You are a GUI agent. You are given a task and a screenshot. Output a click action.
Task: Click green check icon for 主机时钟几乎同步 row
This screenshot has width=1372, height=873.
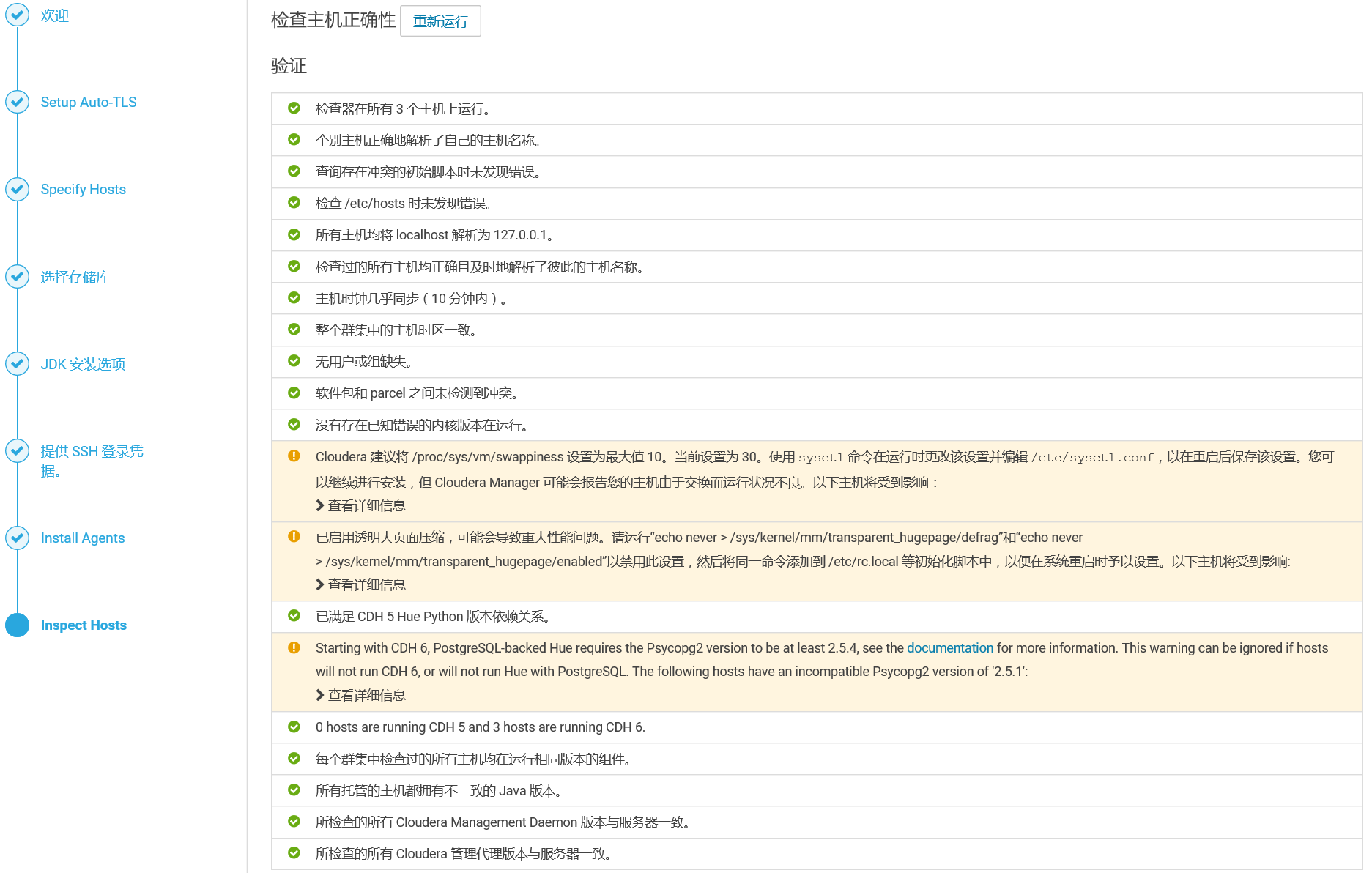[x=294, y=298]
